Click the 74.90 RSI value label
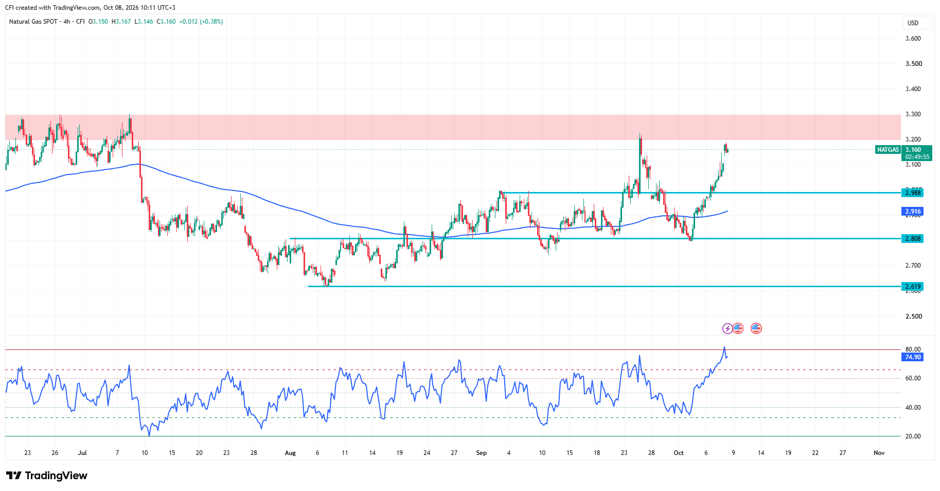Viewport: 940px width, 491px height. pos(912,357)
